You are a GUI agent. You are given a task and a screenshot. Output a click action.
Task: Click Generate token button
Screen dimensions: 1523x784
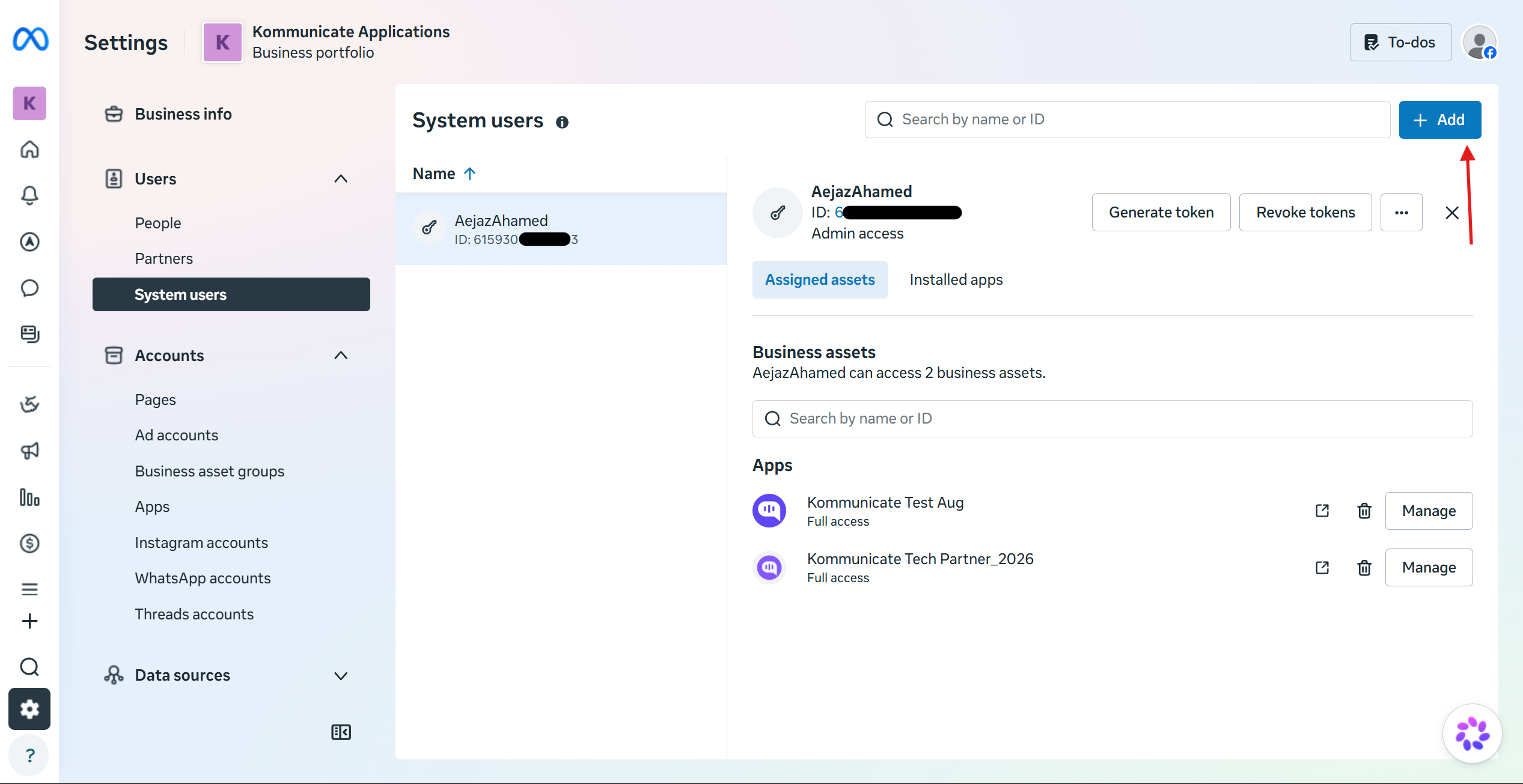point(1161,213)
